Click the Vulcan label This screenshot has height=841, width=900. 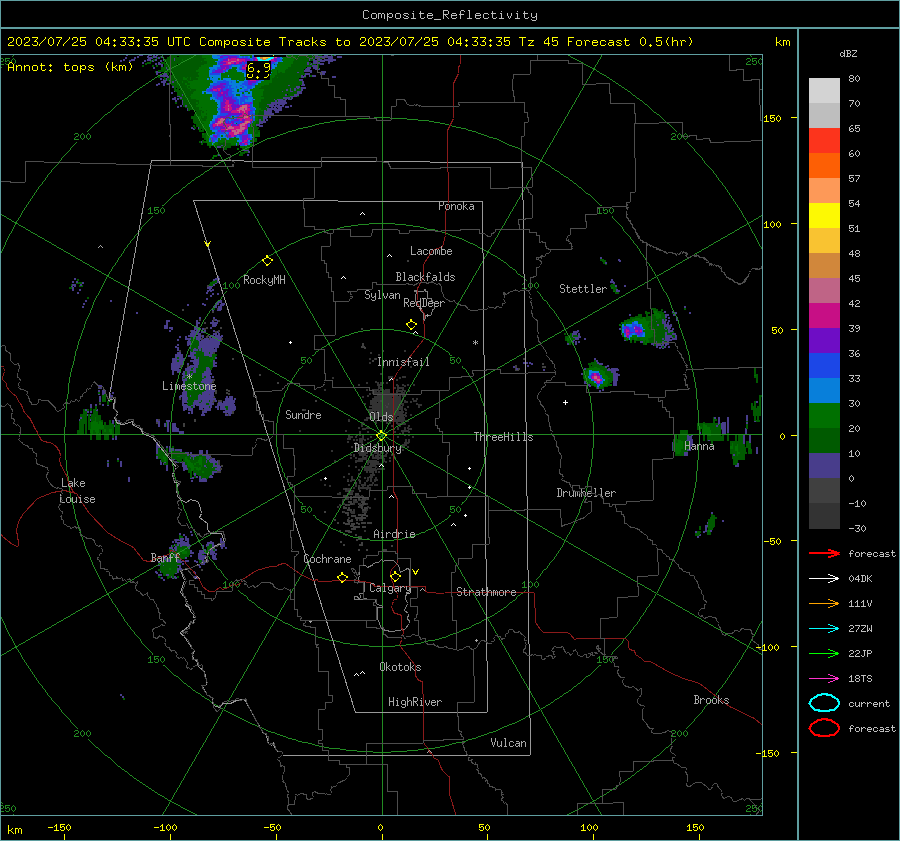click(x=509, y=743)
